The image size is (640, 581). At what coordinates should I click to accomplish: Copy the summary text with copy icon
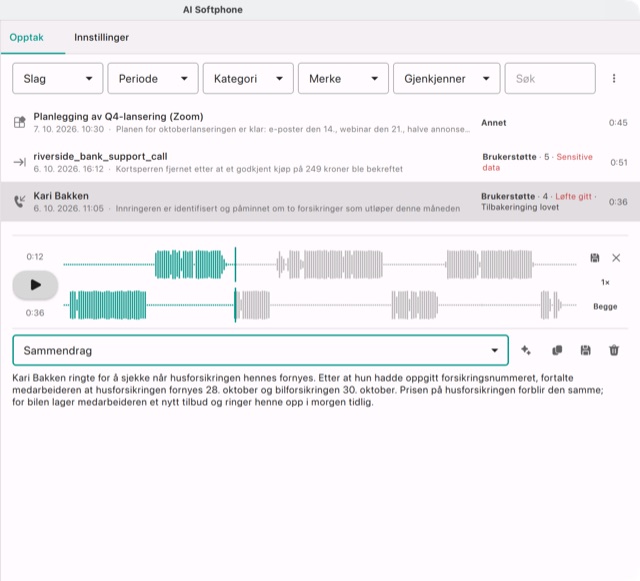click(x=557, y=350)
